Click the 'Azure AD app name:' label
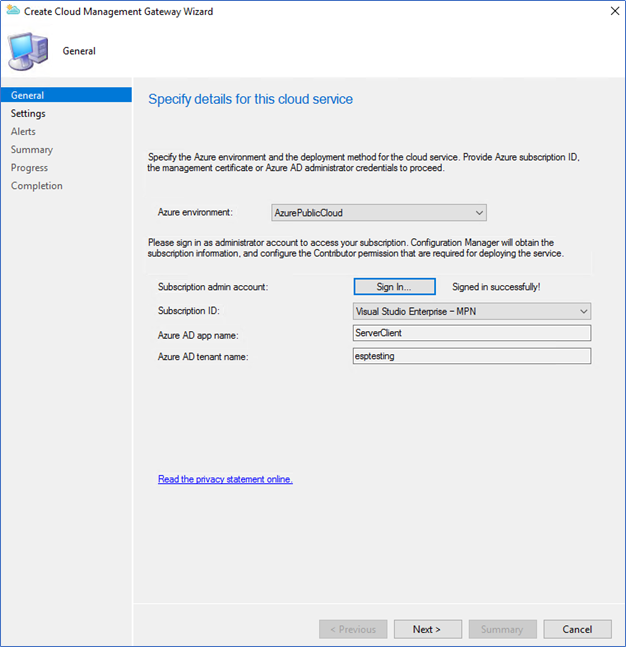Viewport: 626px width, 647px height. [x=198, y=335]
